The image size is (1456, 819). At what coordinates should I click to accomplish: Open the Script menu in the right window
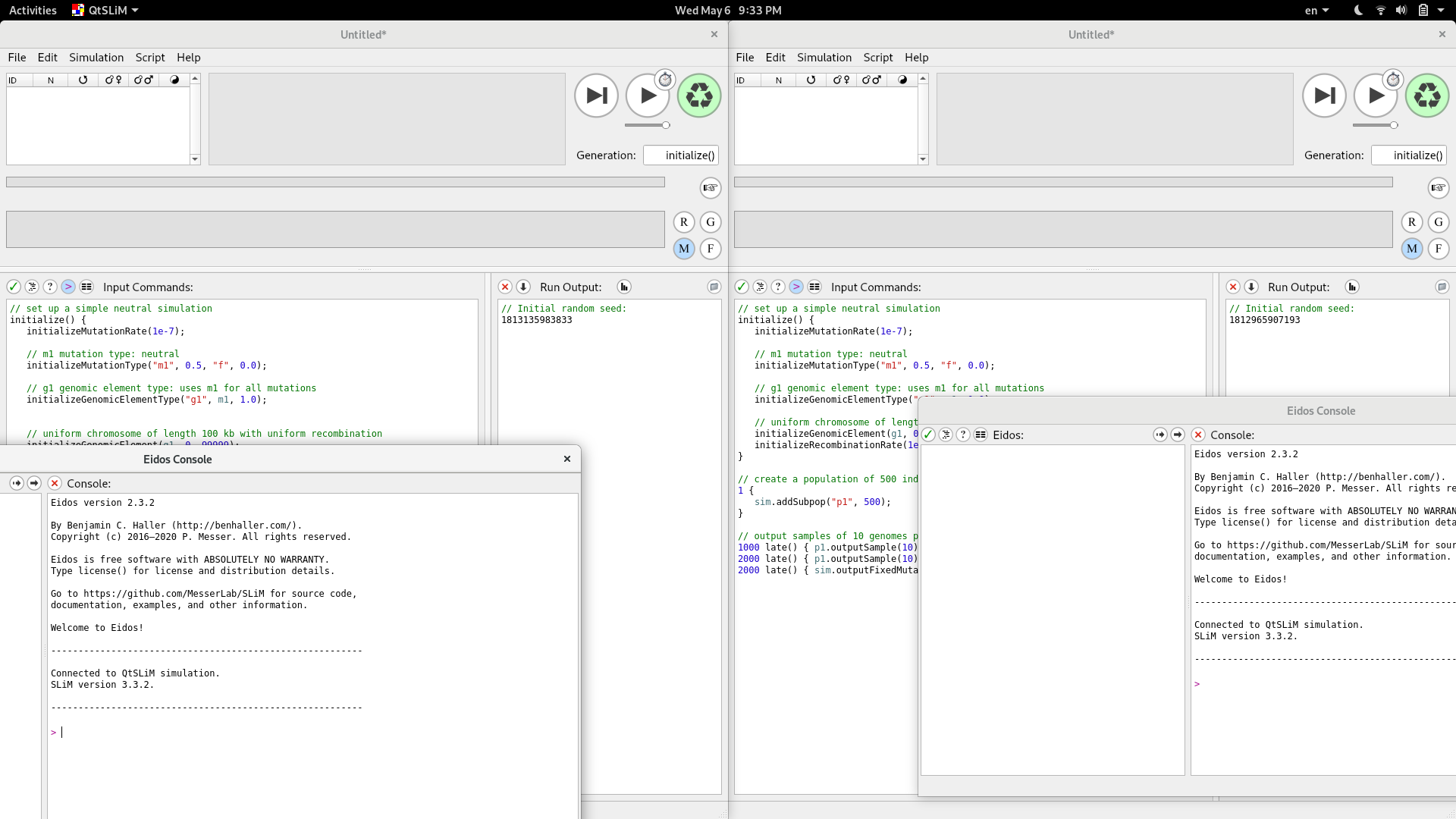pyautogui.click(x=877, y=58)
